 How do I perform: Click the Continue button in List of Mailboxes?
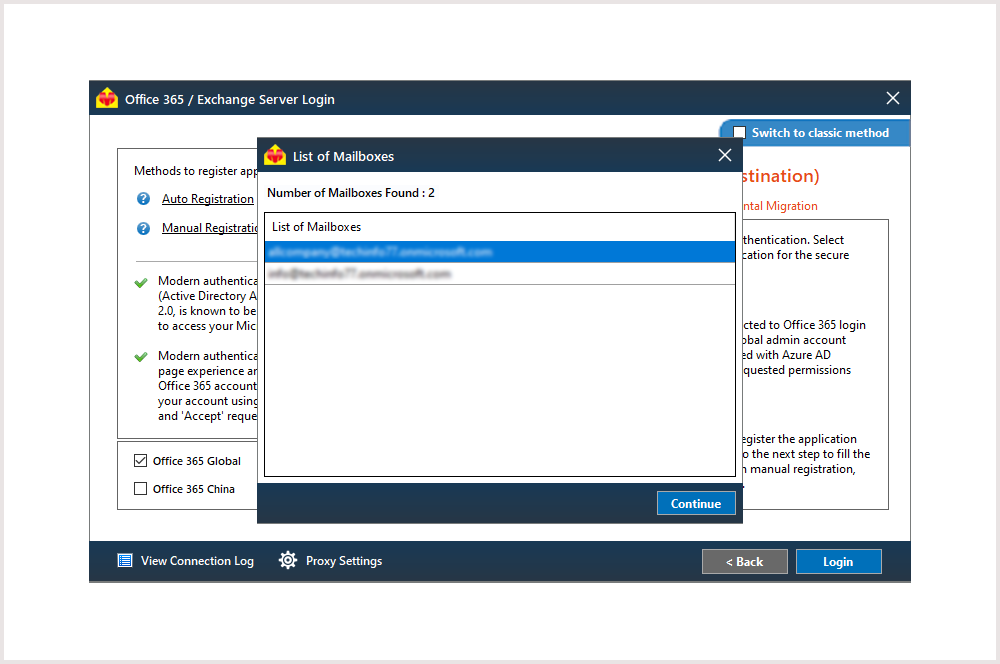696,503
